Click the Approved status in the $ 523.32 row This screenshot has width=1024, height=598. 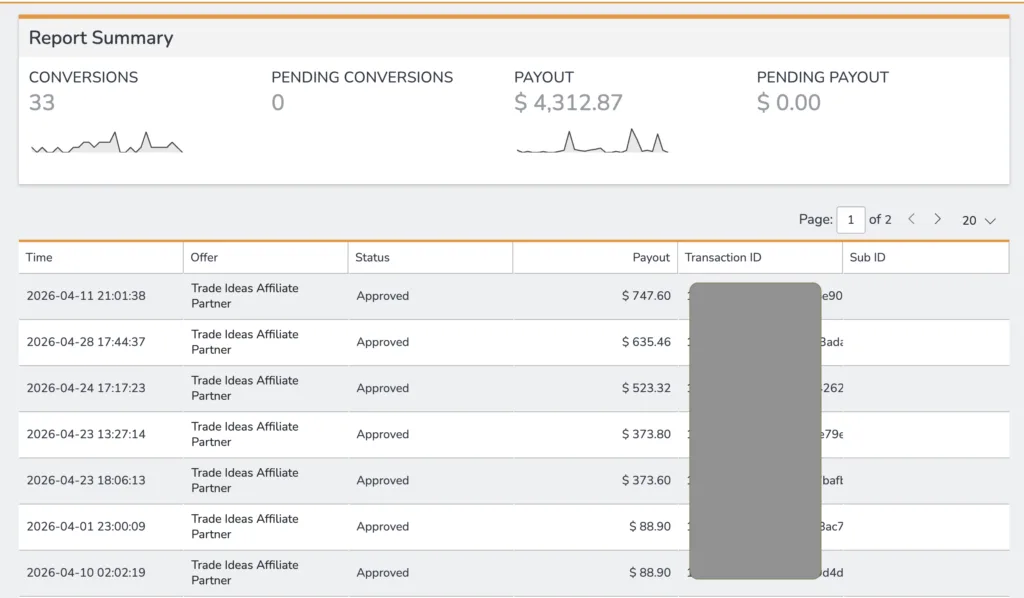(383, 388)
